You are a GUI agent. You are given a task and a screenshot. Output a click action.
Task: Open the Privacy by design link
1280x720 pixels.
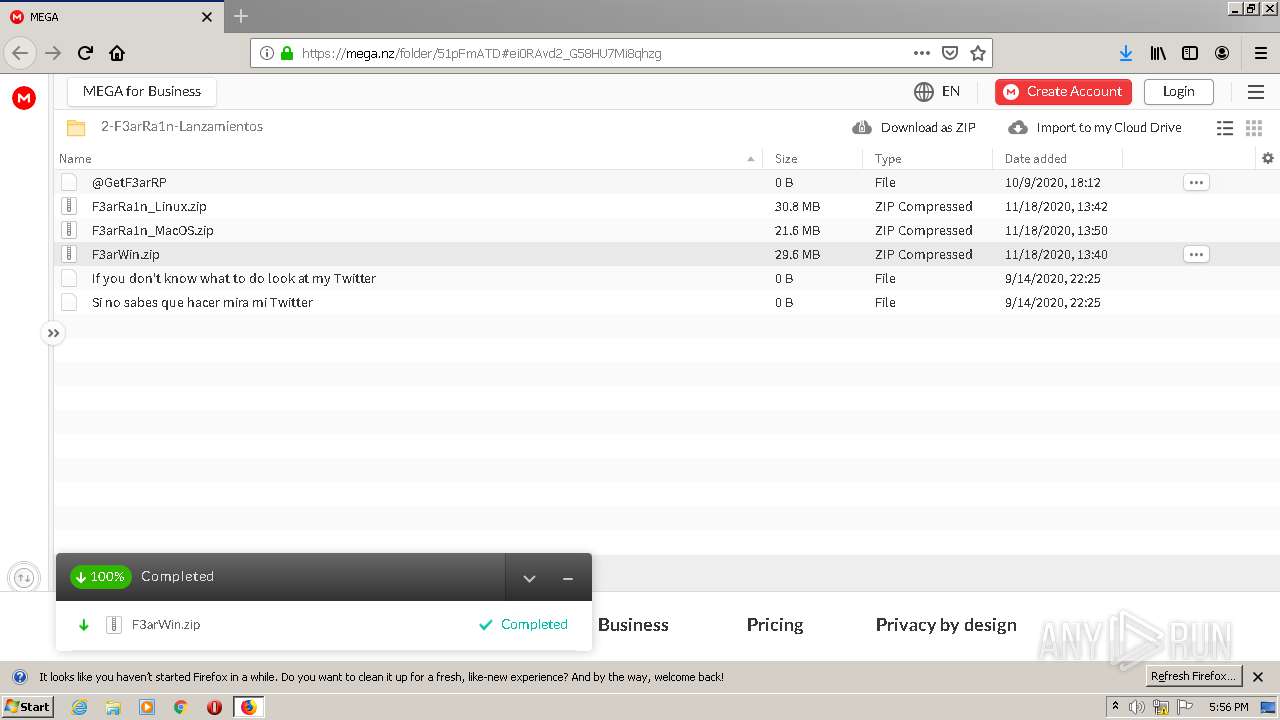pyautogui.click(x=946, y=624)
